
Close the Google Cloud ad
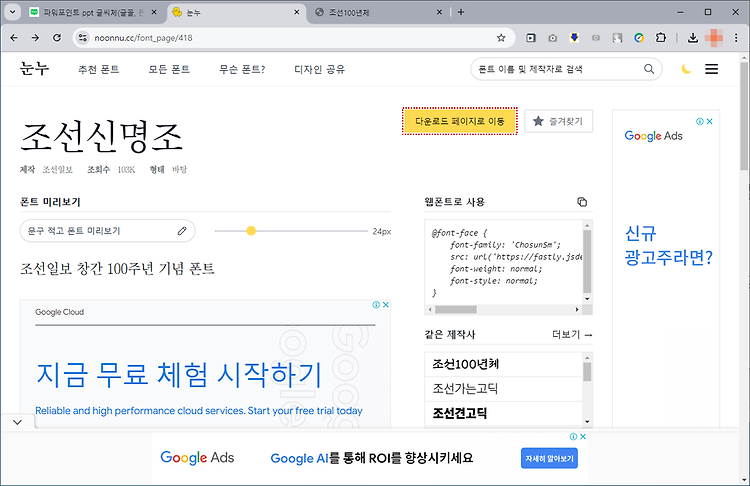[386, 305]
